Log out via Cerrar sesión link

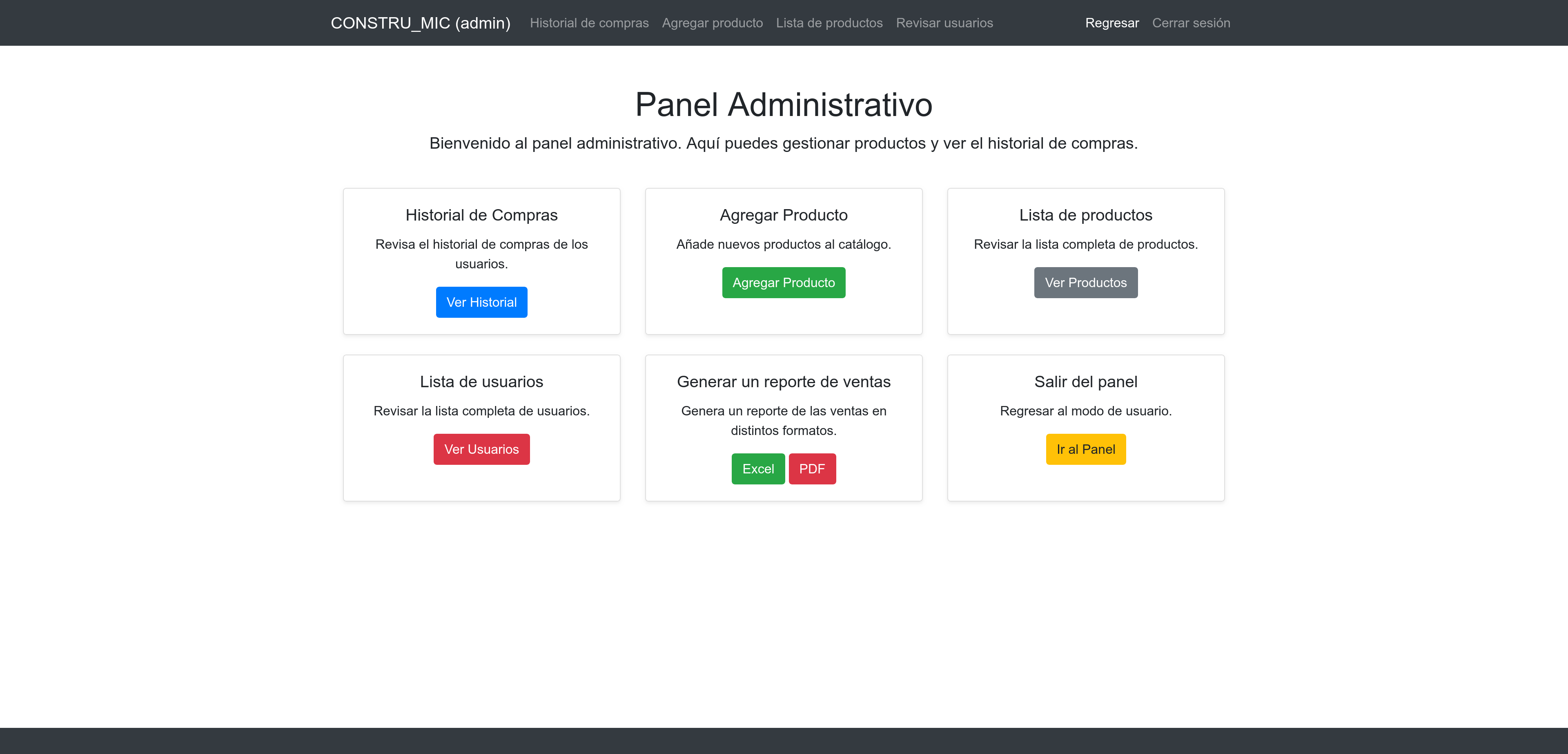[x=1191, y=23]
